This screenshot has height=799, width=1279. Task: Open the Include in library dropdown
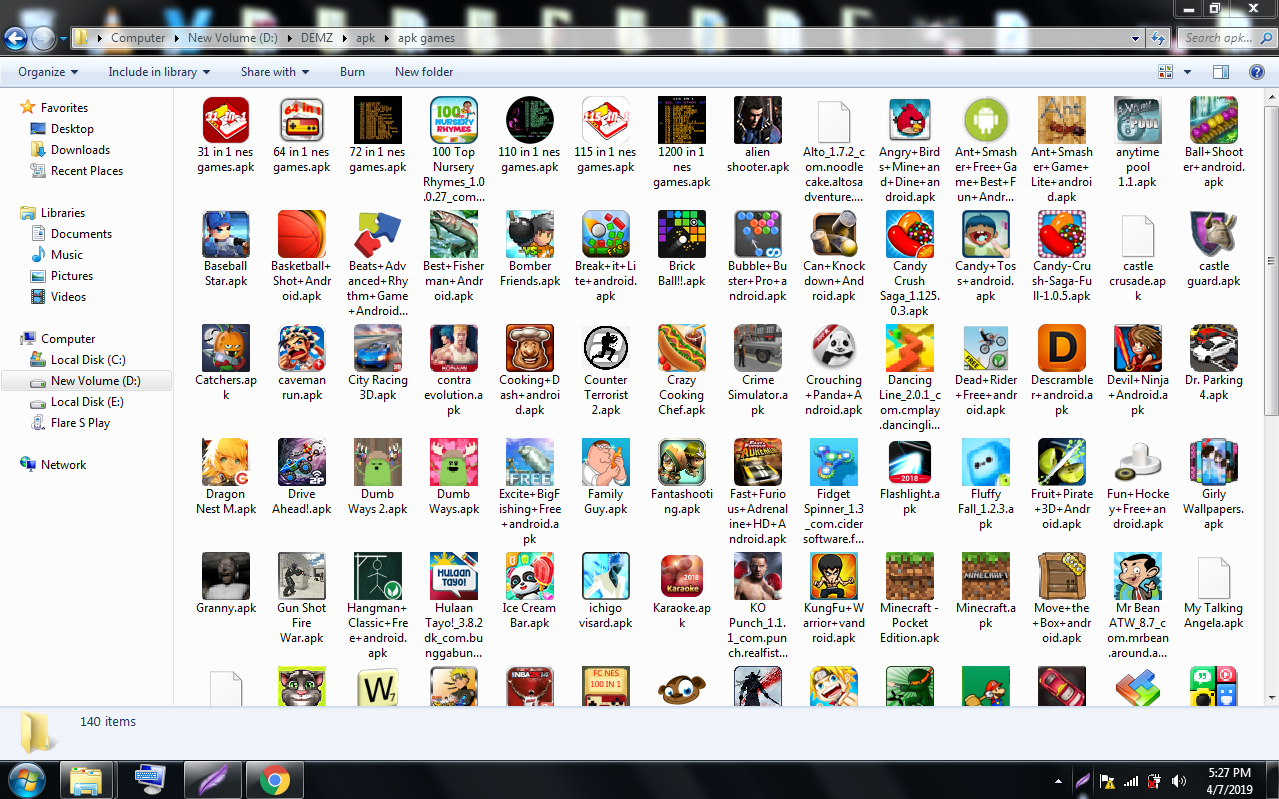tap(159, 72)
